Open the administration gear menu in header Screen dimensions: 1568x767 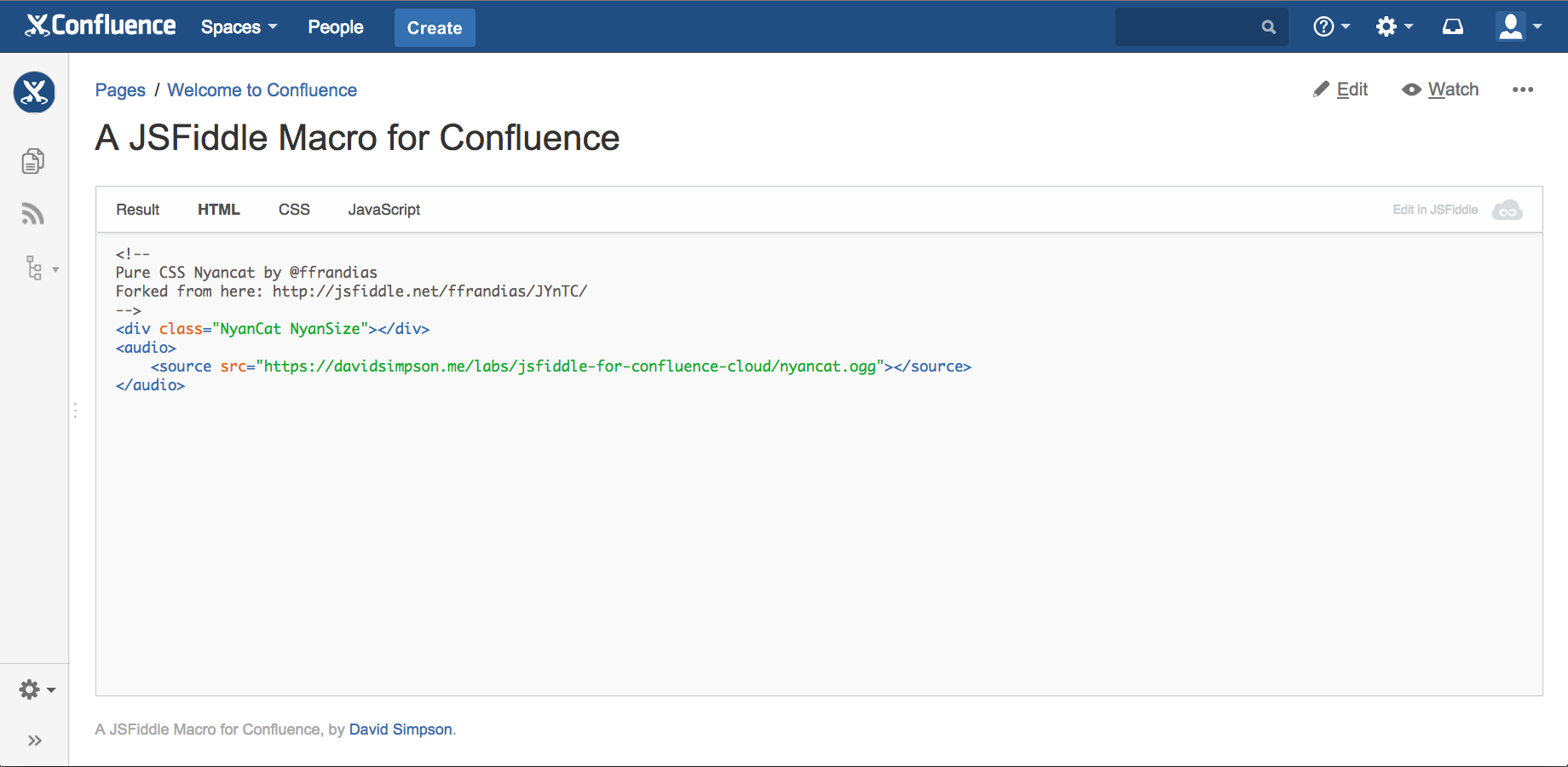point(1394,27)
